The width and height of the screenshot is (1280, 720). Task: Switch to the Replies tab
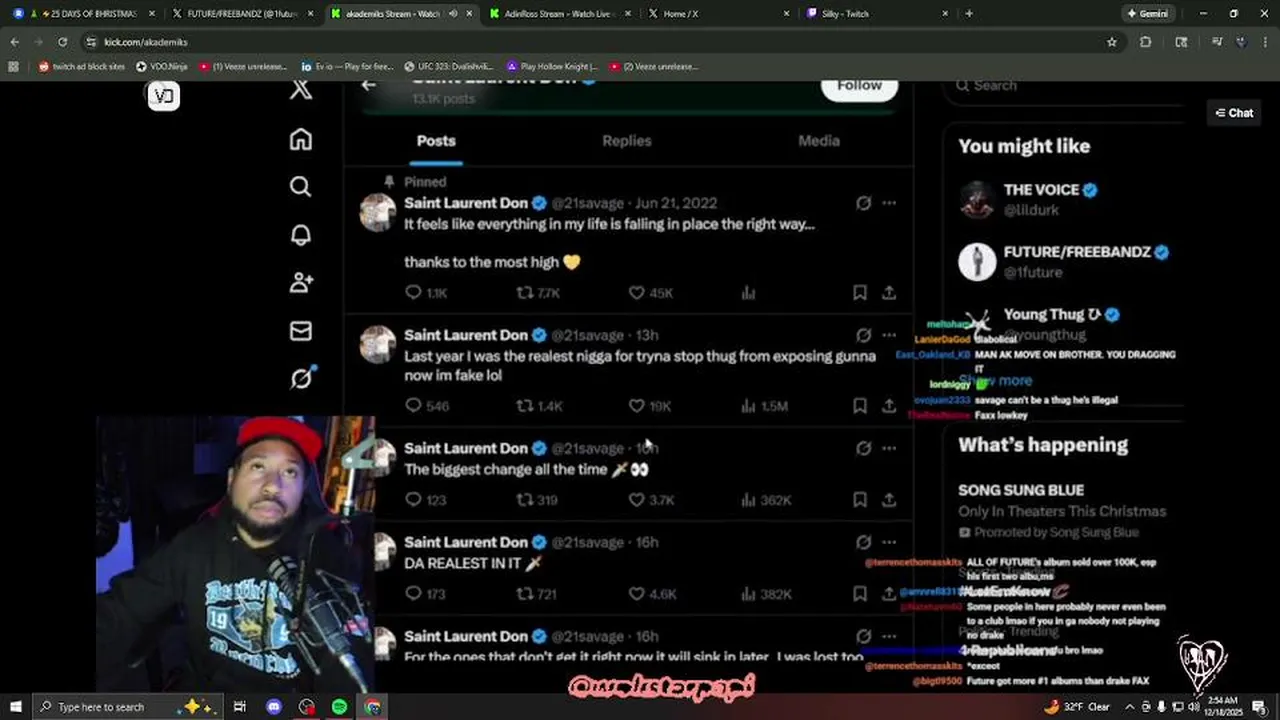(627, 141)
